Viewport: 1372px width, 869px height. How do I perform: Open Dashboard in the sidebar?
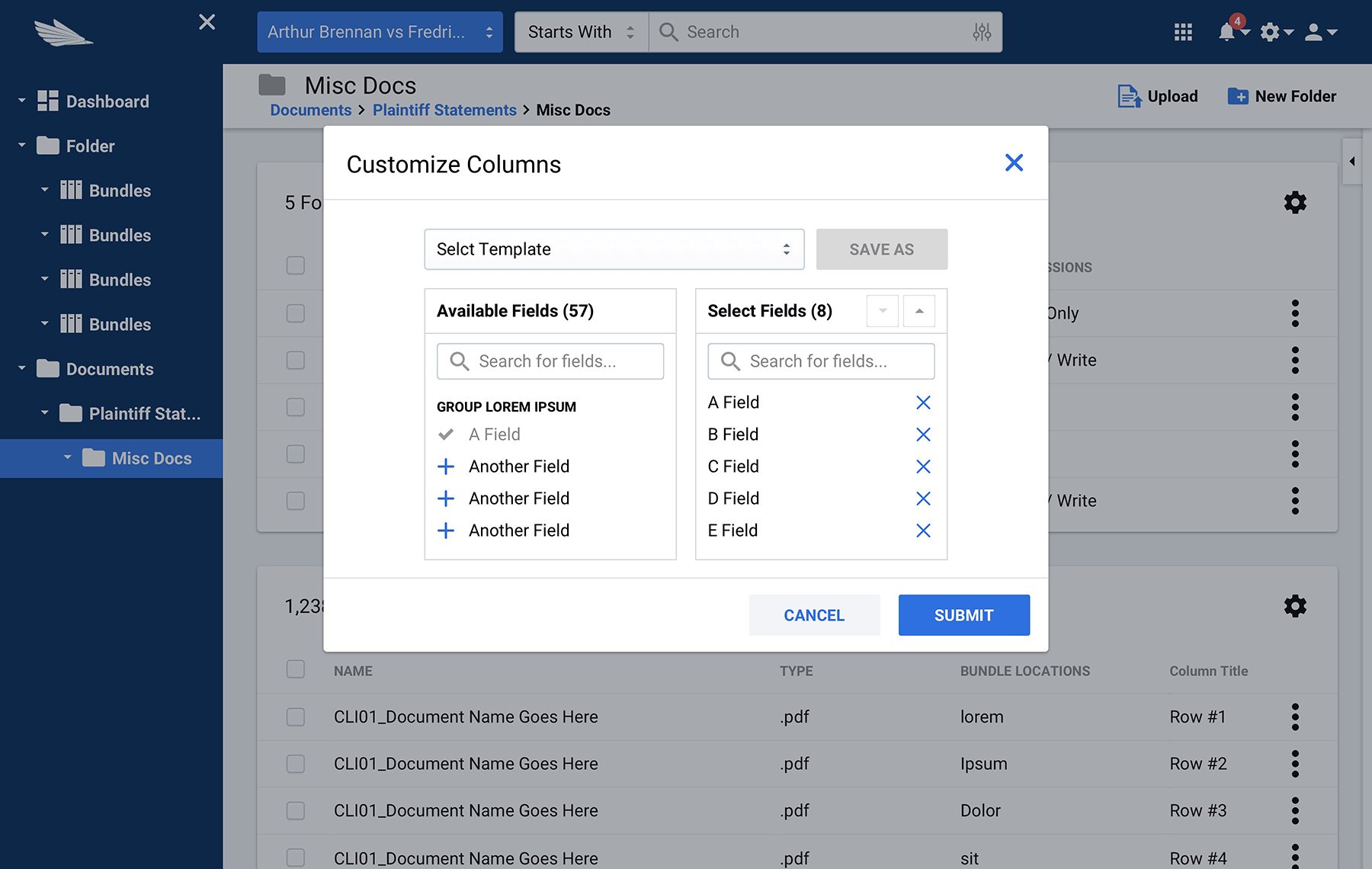107,101
